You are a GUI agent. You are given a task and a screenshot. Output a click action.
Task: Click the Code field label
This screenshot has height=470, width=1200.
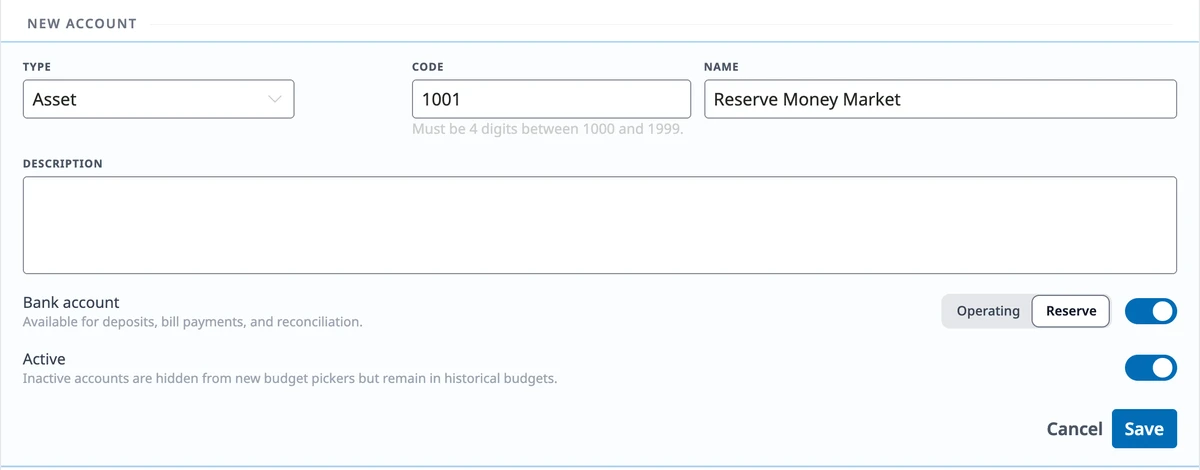tap(428, 67)
